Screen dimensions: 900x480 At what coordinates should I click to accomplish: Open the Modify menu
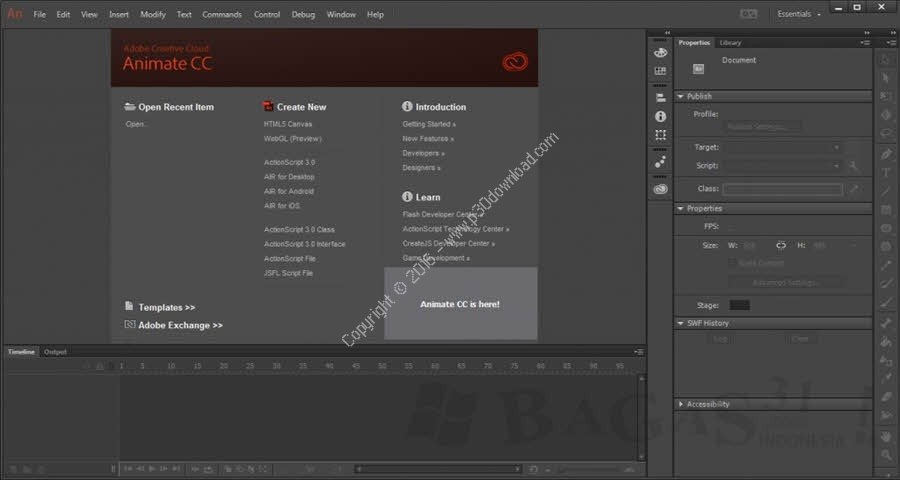[153, 14]
